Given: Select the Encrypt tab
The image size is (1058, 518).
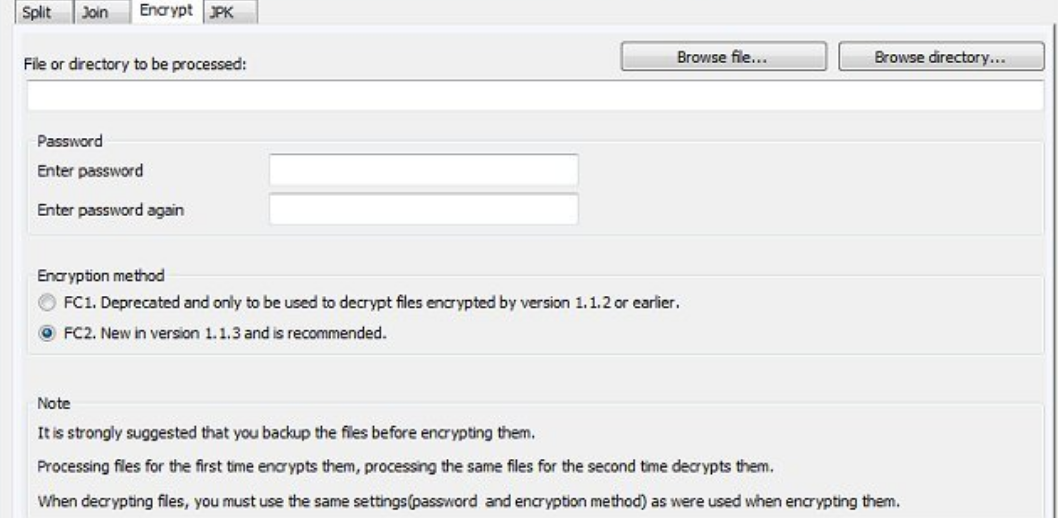Looking at the screenshot, I should 166,10.
